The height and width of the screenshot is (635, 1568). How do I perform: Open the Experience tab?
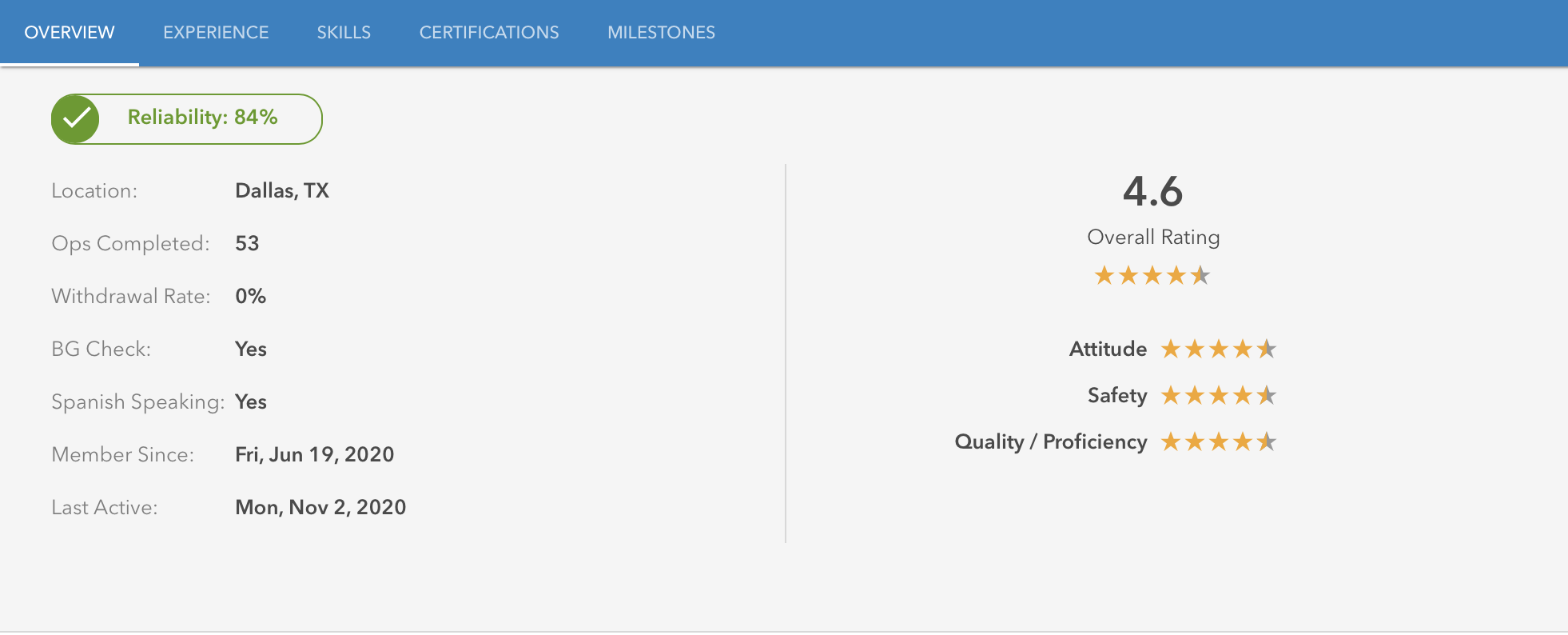pyautogui.click(x=216, y=33)
